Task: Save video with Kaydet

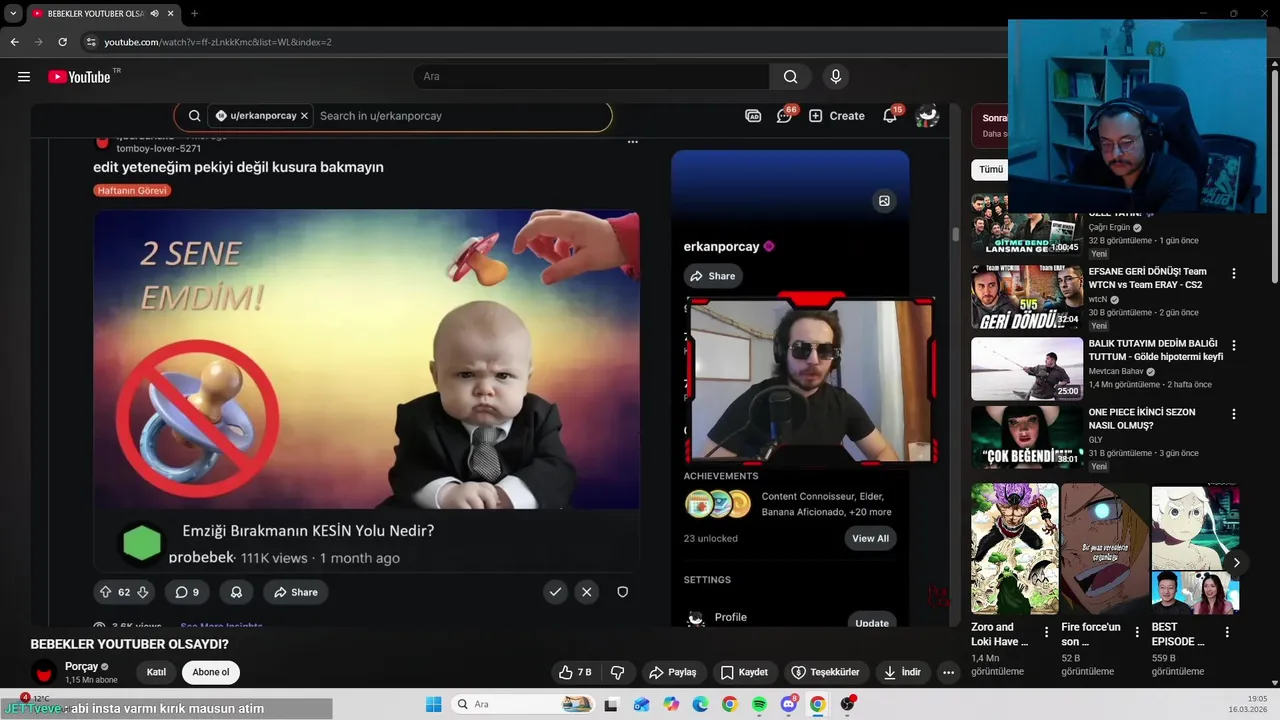Action: (744, 672)
